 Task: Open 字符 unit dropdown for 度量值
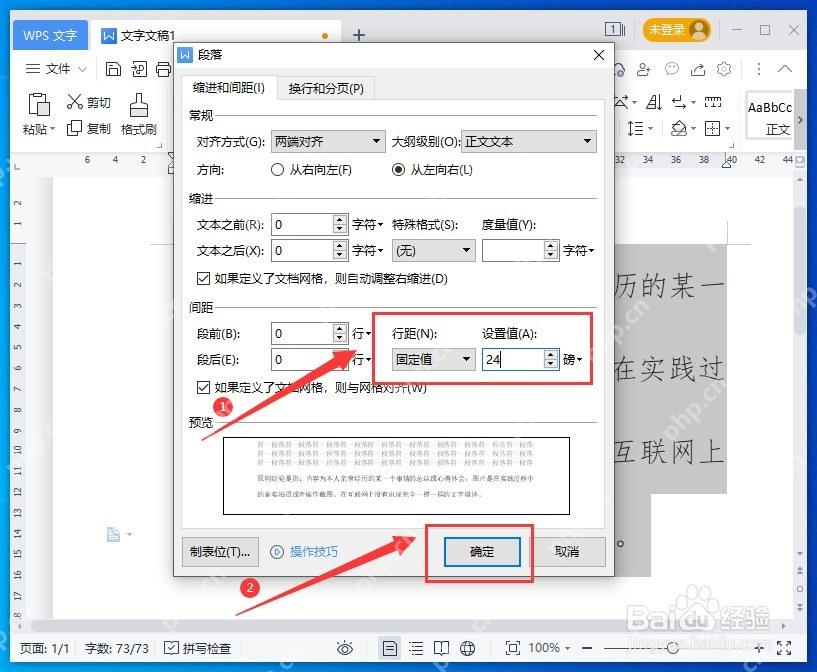coord(578,251)
